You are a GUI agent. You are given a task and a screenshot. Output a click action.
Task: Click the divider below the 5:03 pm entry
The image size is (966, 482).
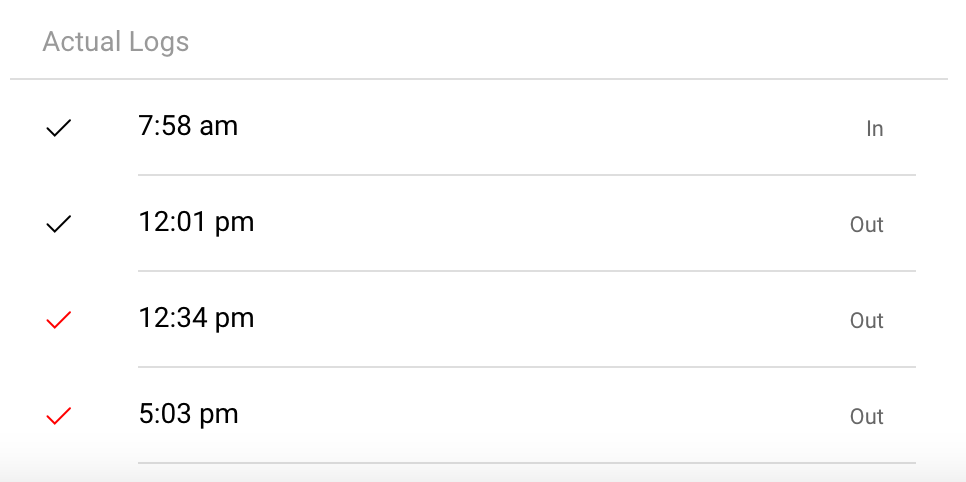click(x=526, y=463)
